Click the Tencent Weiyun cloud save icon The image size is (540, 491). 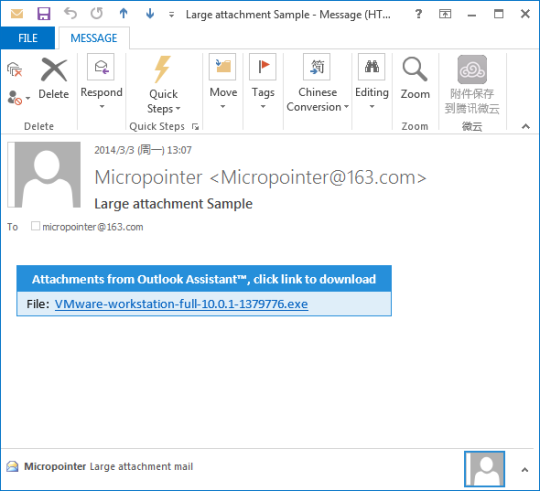point(472,70)
